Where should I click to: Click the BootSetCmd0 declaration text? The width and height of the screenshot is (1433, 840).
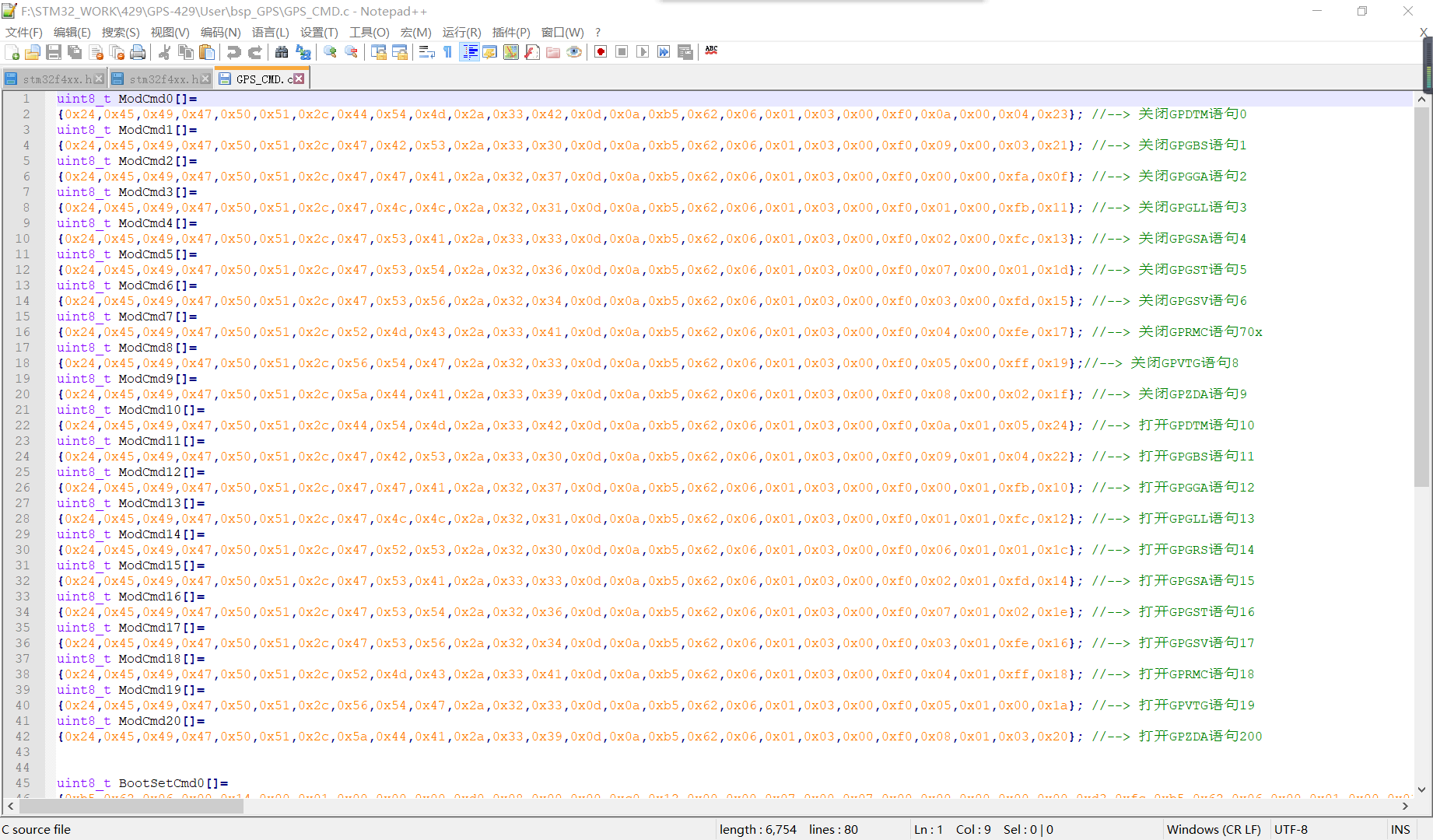142,783
